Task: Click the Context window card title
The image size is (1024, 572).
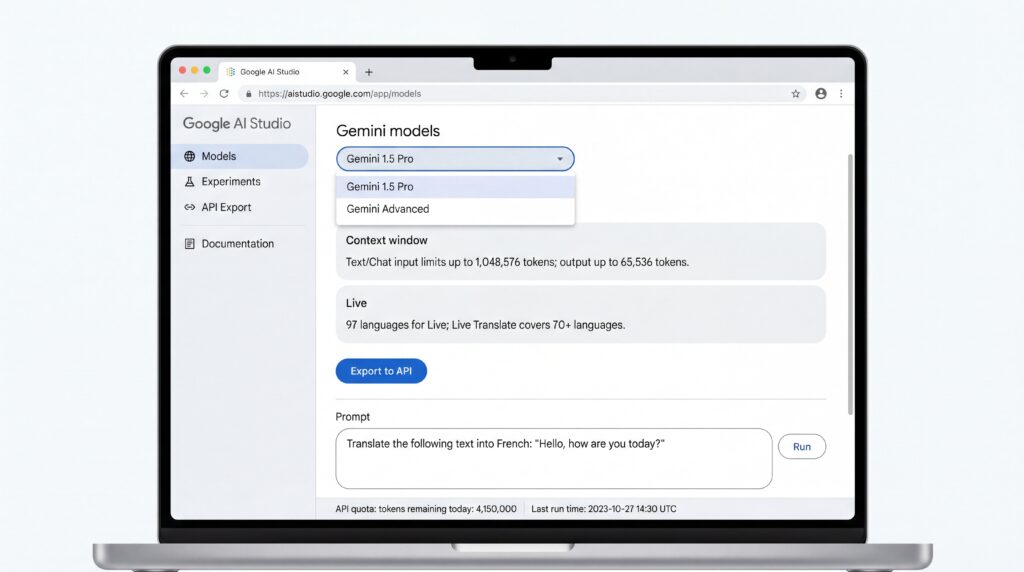Action: (387, 240)
